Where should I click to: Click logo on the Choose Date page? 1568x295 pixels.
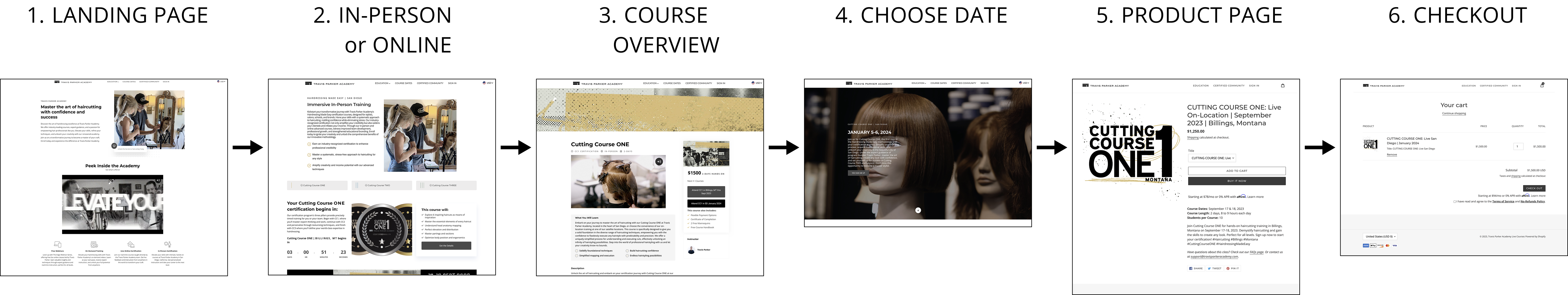click(x=869, y=83)
